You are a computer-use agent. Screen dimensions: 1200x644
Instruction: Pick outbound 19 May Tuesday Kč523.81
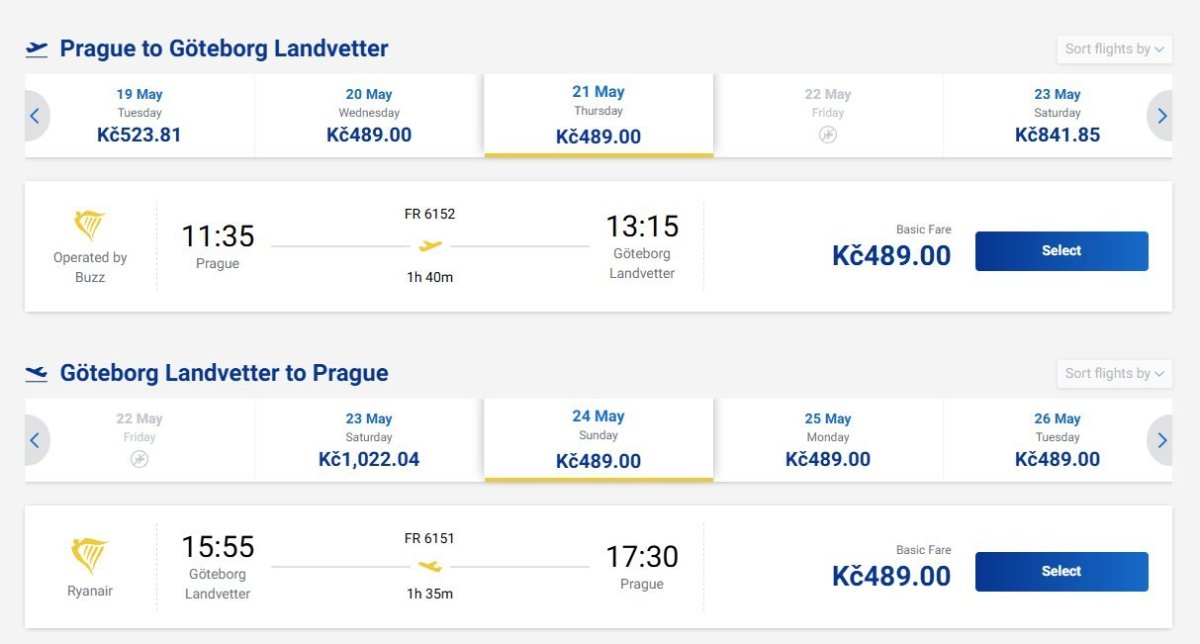click(x=139, y=116)
